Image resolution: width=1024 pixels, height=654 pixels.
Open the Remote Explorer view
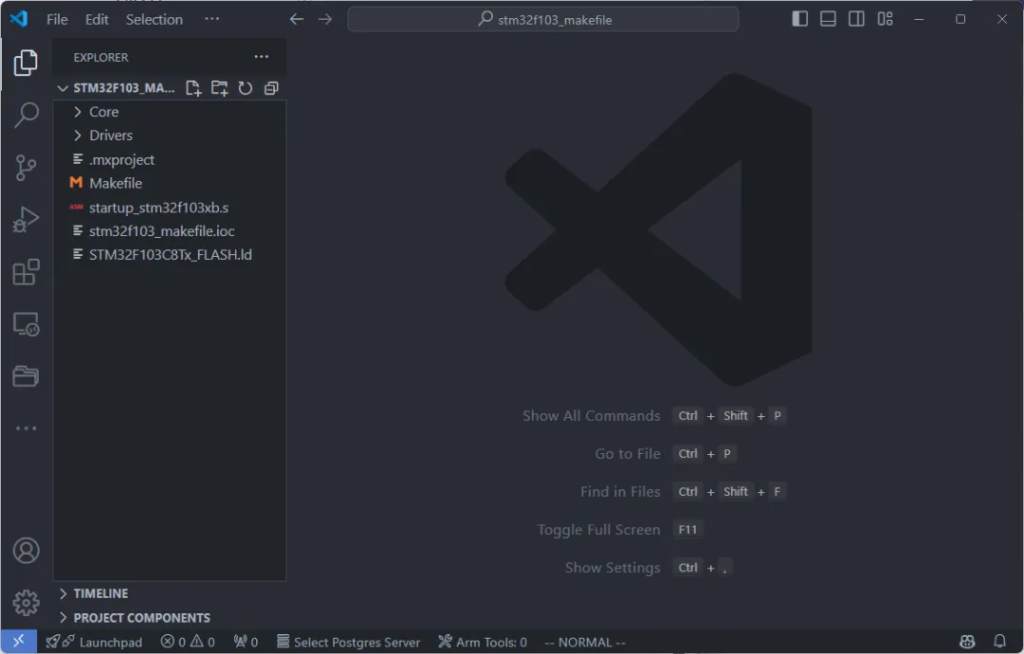pyautogui.click(x=26, y=324)
